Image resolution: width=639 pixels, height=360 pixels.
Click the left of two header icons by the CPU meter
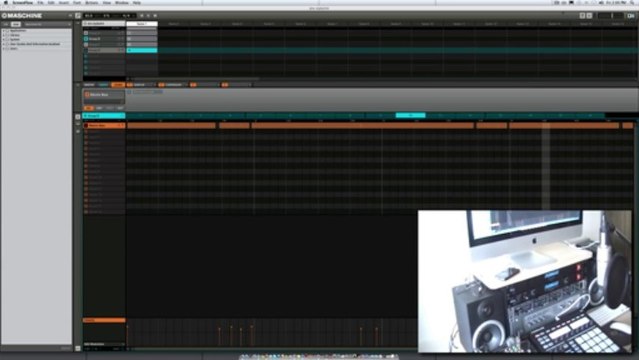click(582, 15)
